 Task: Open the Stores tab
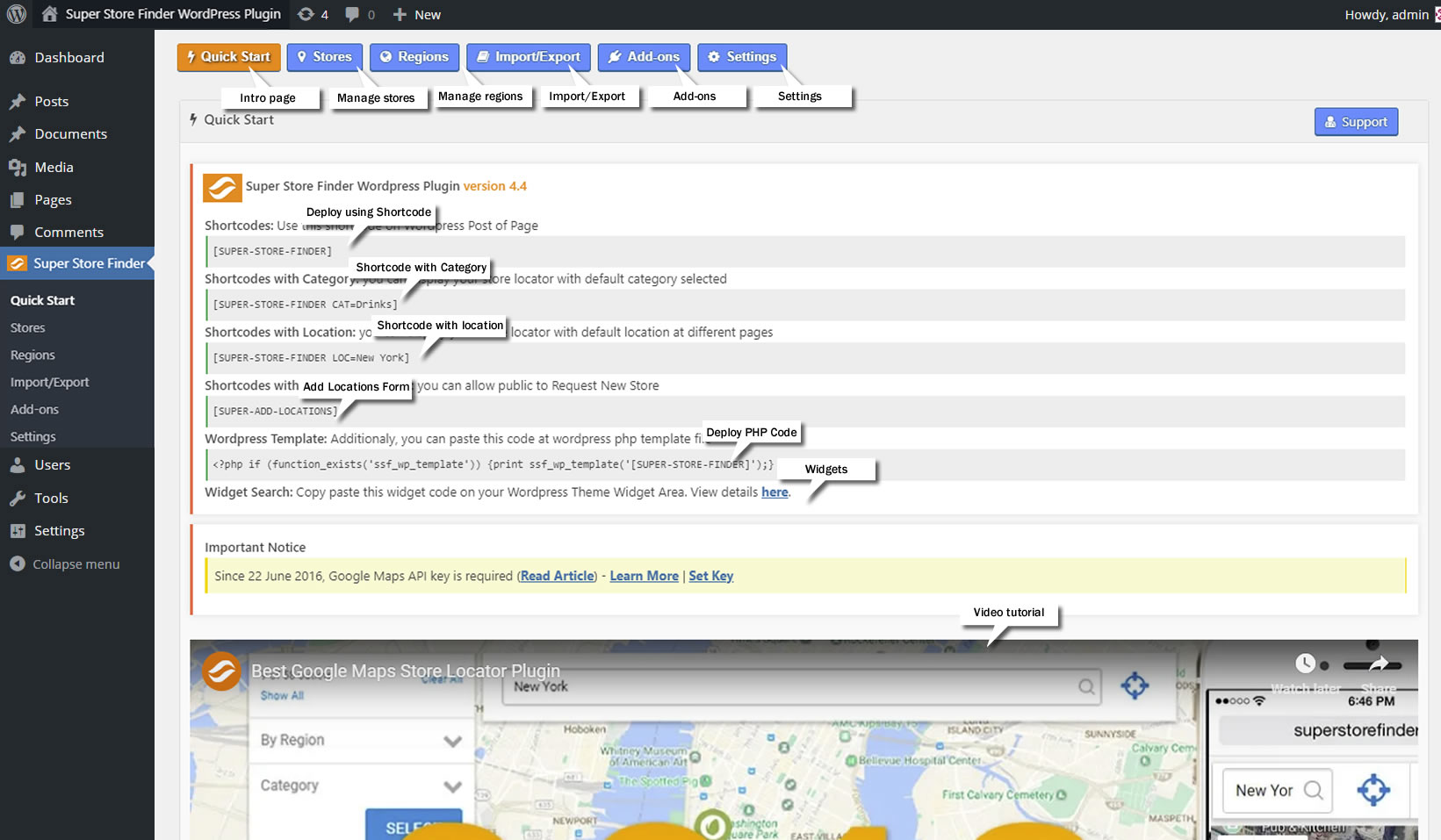pos(324,57)
